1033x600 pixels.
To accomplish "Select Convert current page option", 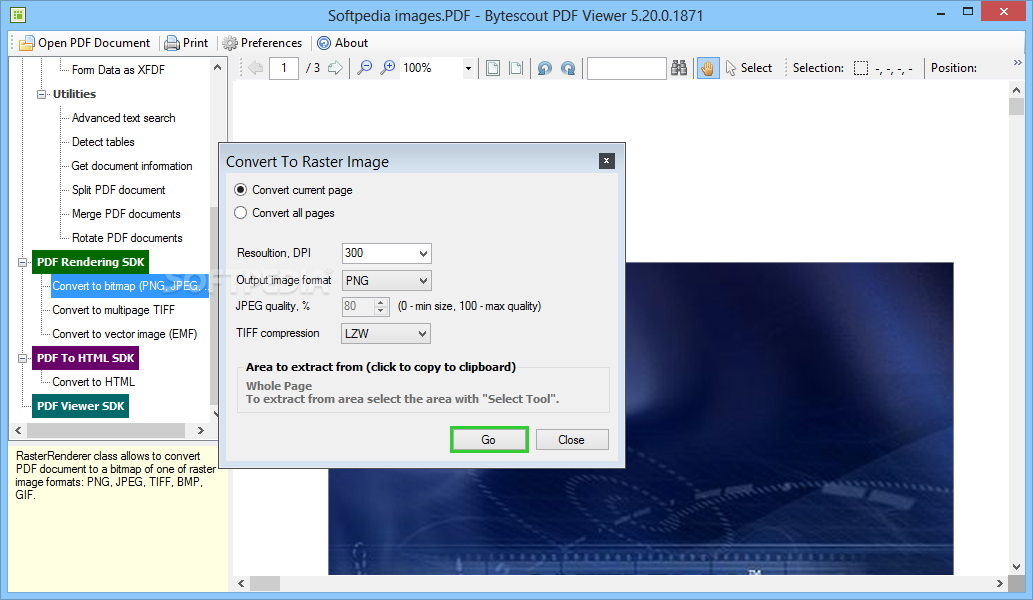I will (294, 190).
